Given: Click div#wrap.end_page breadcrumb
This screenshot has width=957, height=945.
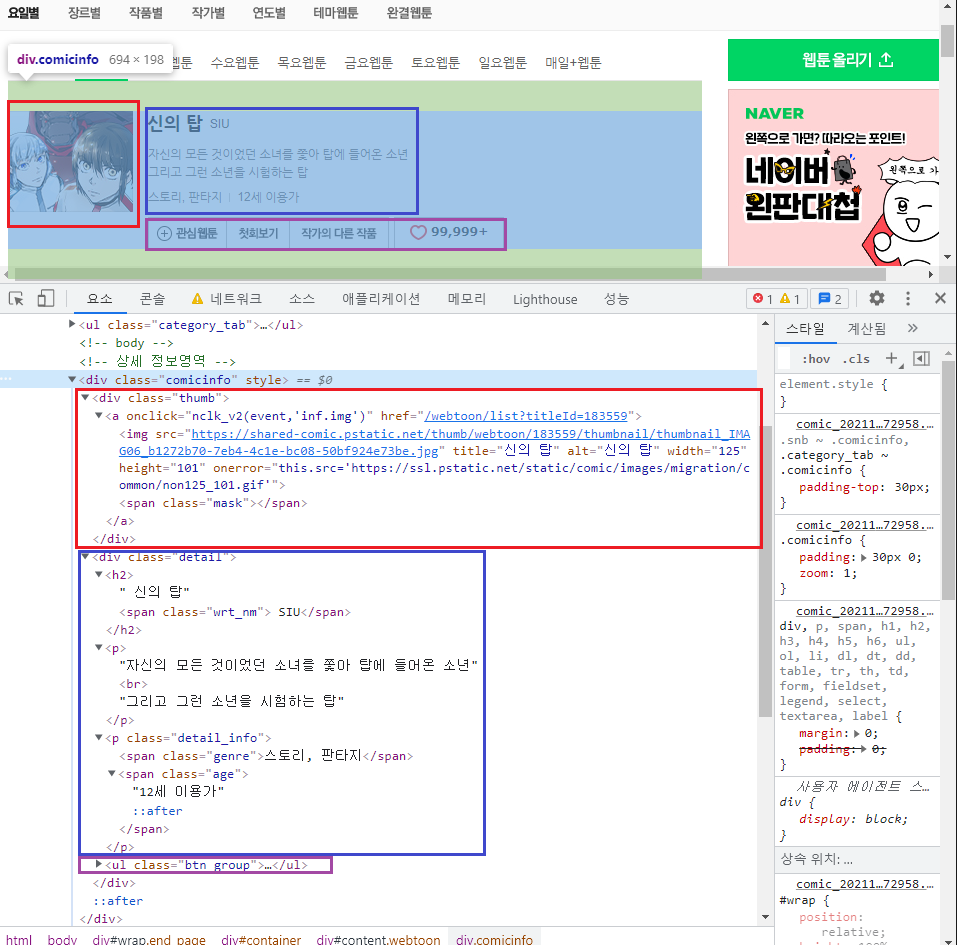Looking at the screenshot, I should coord(149,939).
